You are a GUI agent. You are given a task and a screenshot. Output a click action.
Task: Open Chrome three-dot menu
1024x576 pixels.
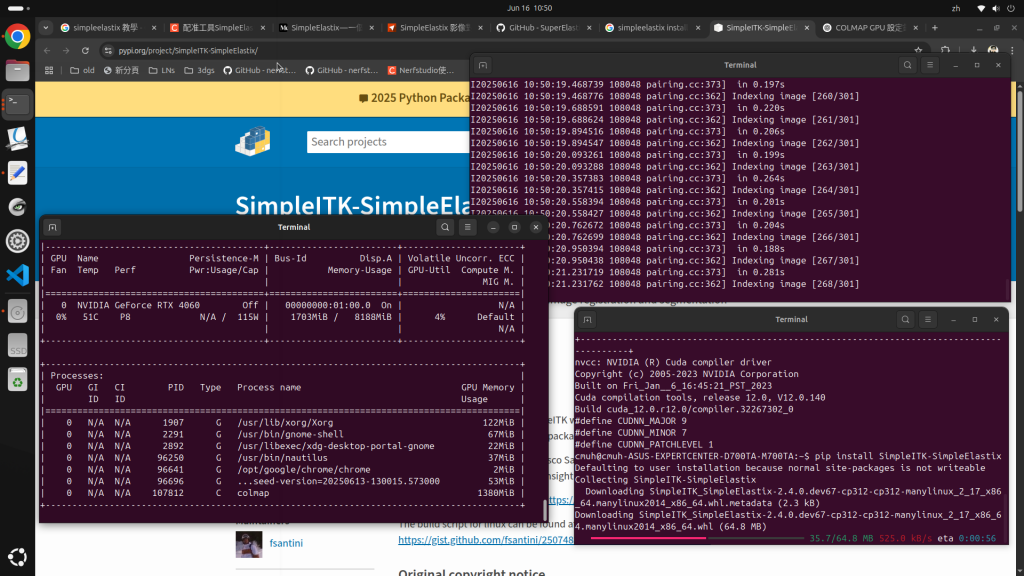pos(1012,50)
